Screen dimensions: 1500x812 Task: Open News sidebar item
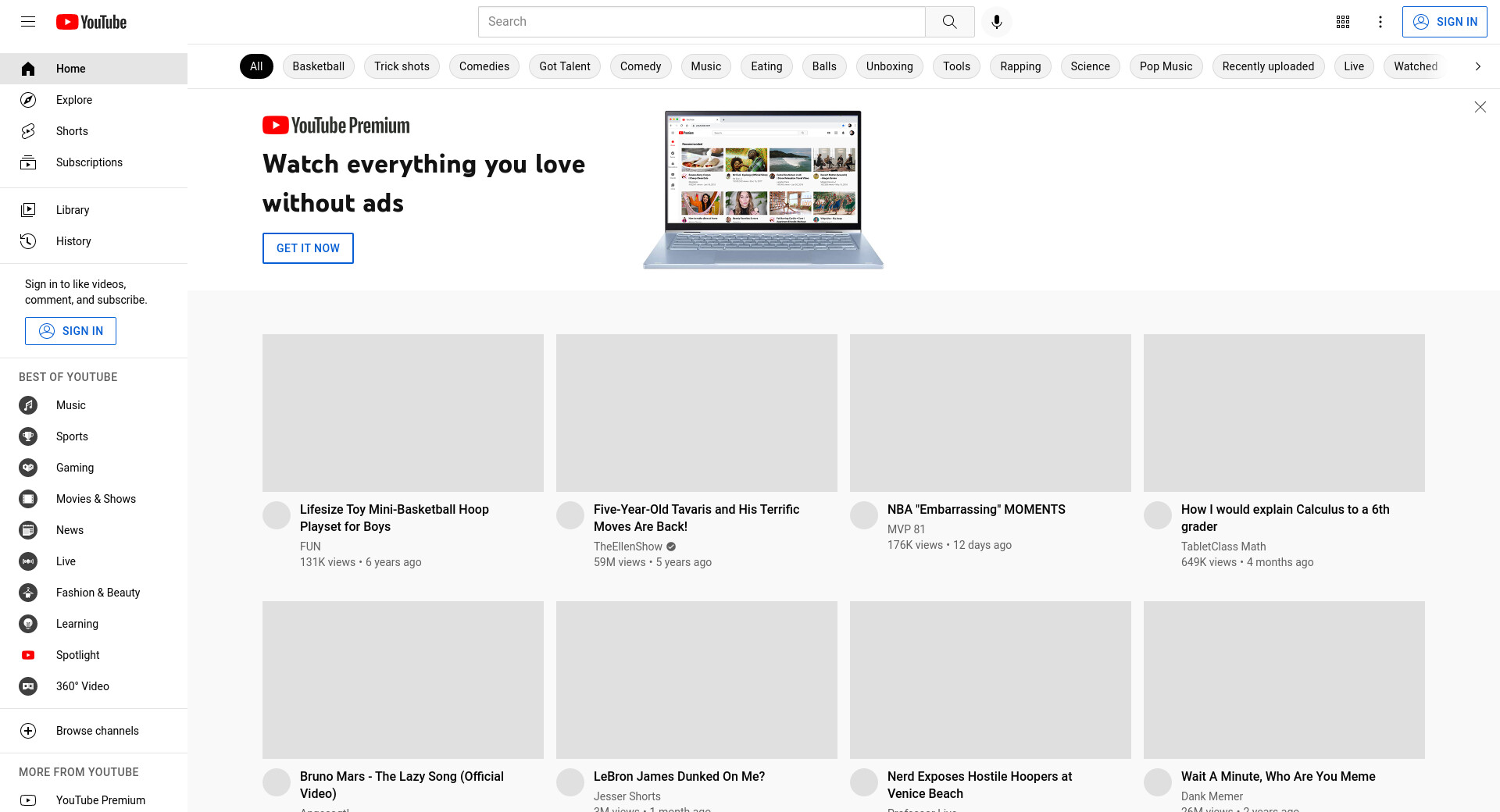(x=94, y=530)
